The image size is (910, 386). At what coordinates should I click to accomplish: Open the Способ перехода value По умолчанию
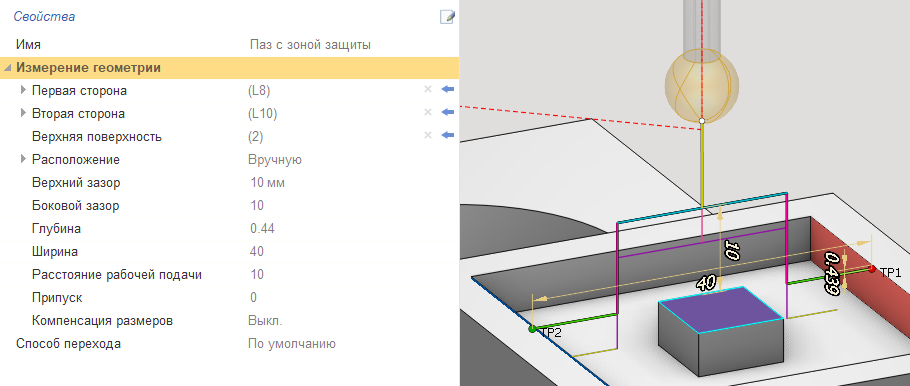pos(292,344)
